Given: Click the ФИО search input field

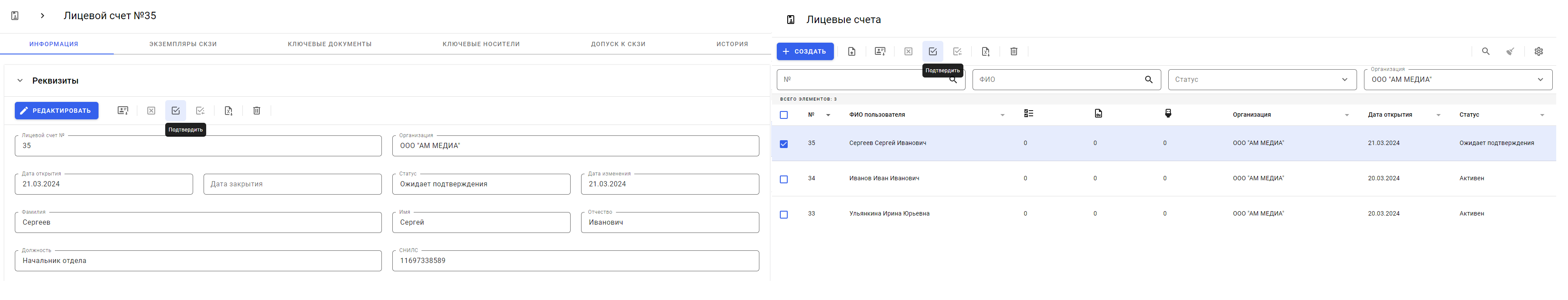Looking at the screenshot, I should tap(1059, 80).
